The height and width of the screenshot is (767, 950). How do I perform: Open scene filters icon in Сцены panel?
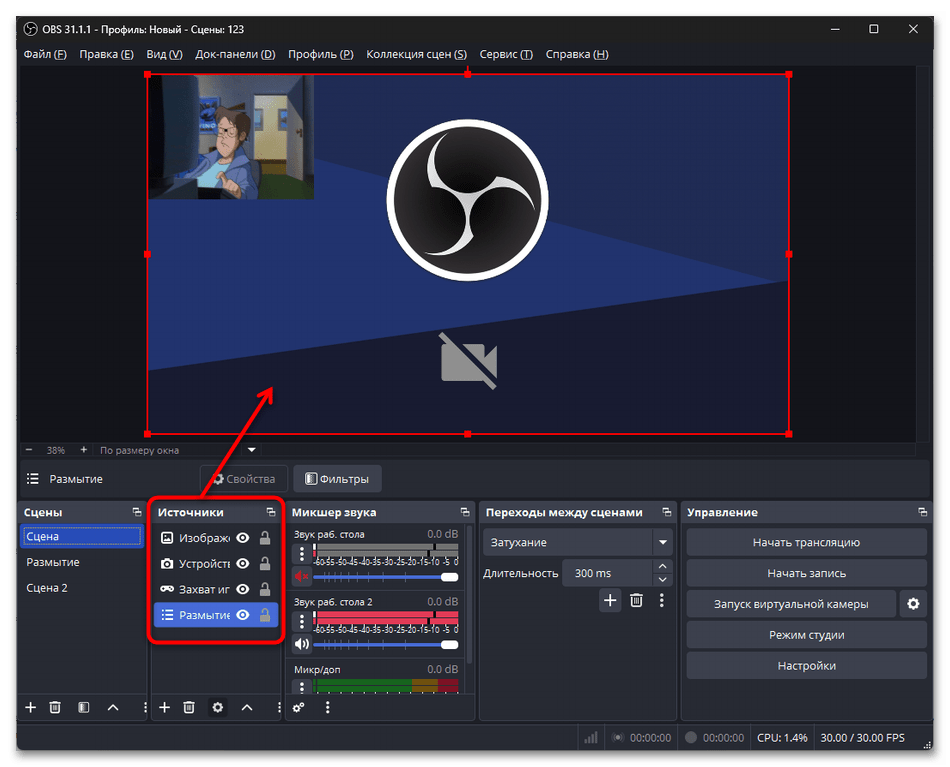click(84, 707)
